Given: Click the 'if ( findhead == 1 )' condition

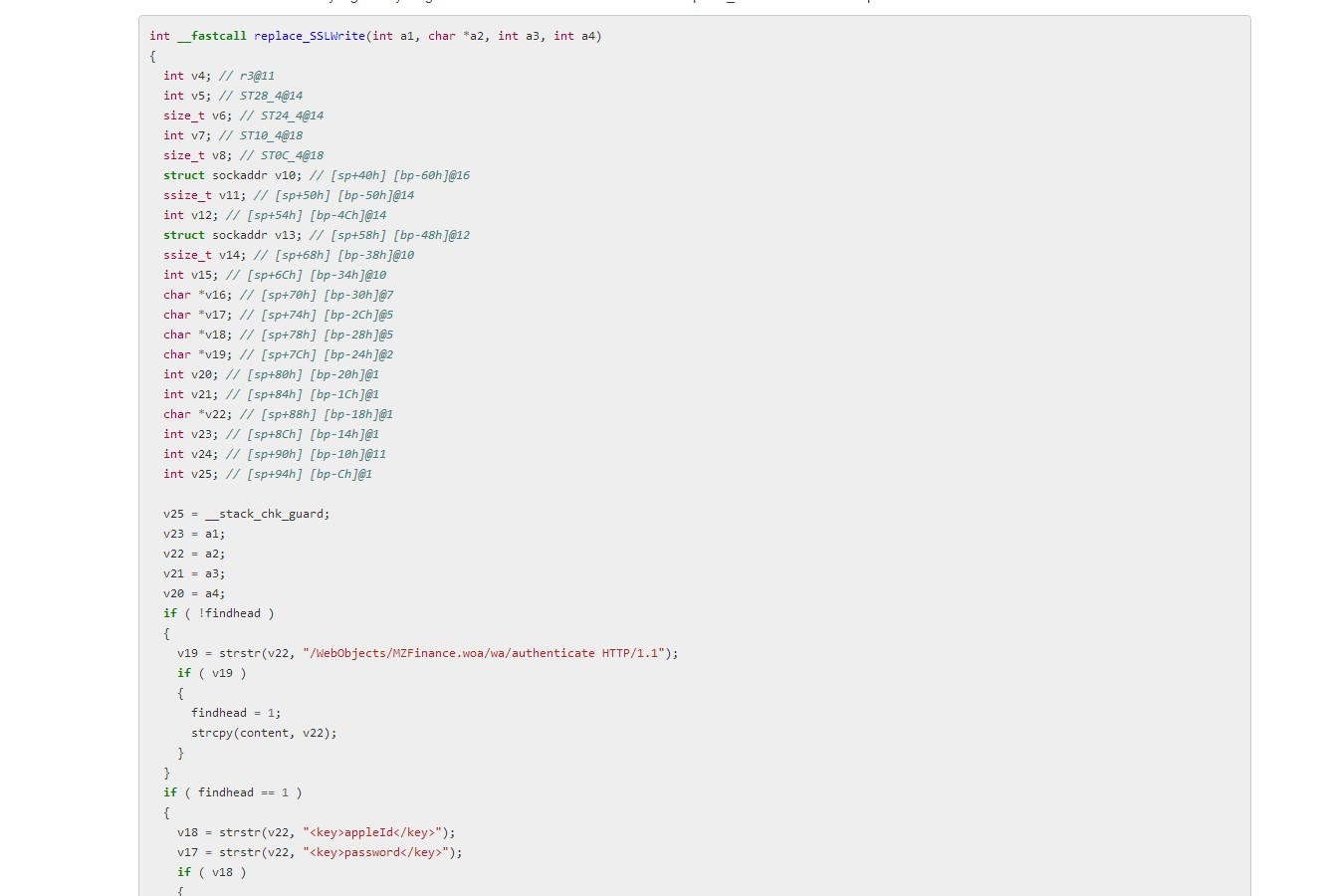Looking at the screenshot, I should point(233,792).
